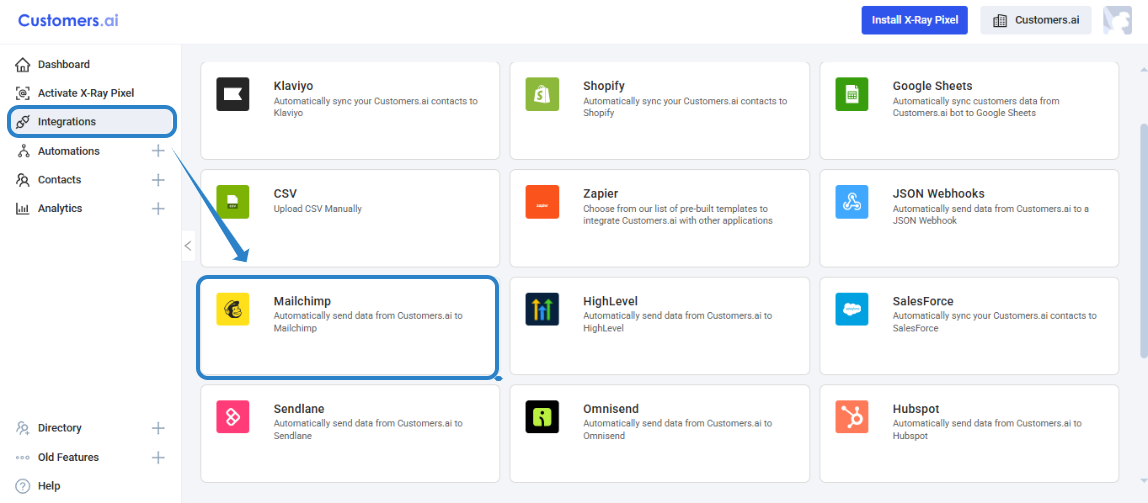This screenshot has width=1148, height=503.
Task: Click the Analytics bar chart icon
Action: [23, 208]
